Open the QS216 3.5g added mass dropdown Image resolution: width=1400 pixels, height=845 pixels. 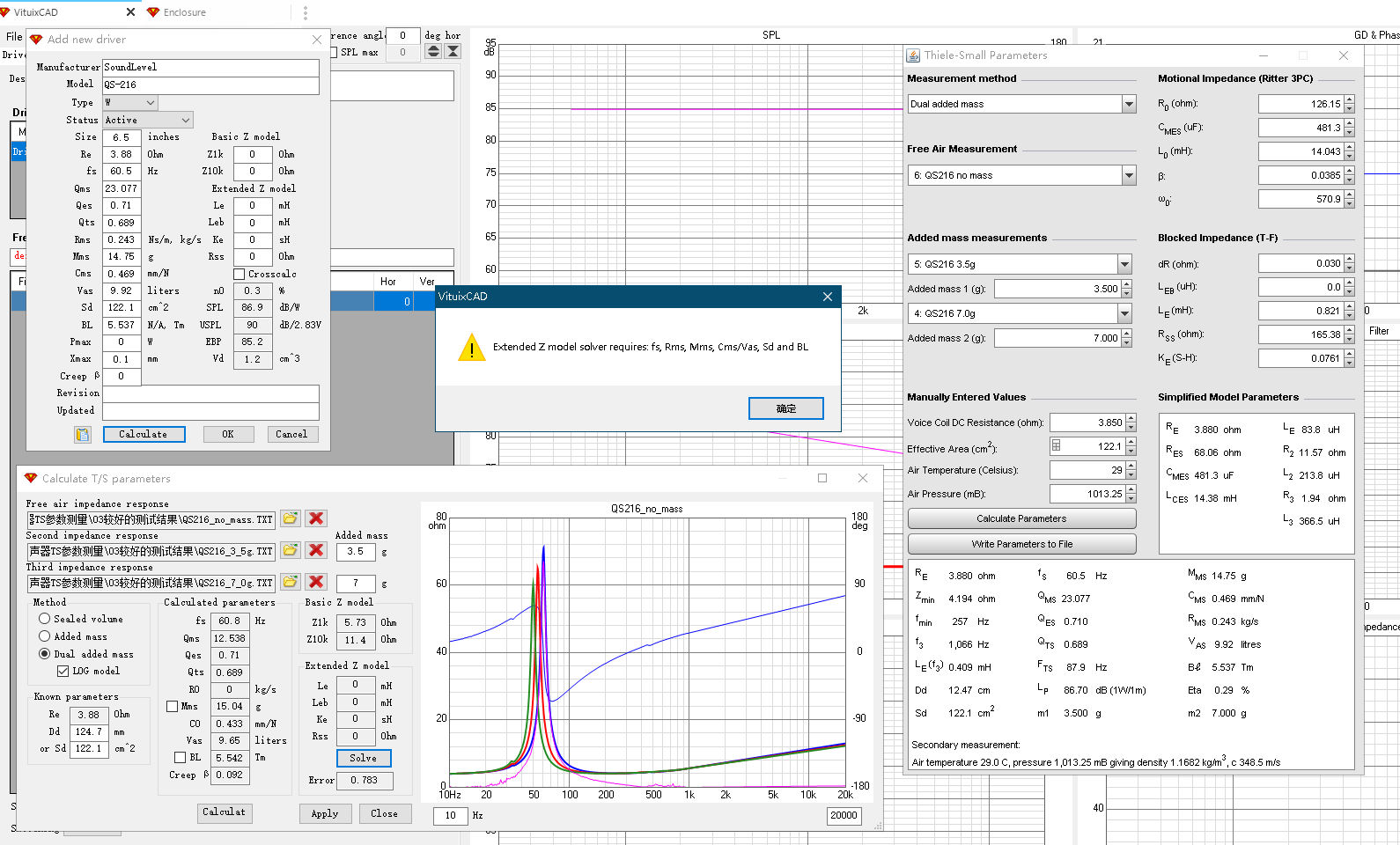(x=1124, y=264)
